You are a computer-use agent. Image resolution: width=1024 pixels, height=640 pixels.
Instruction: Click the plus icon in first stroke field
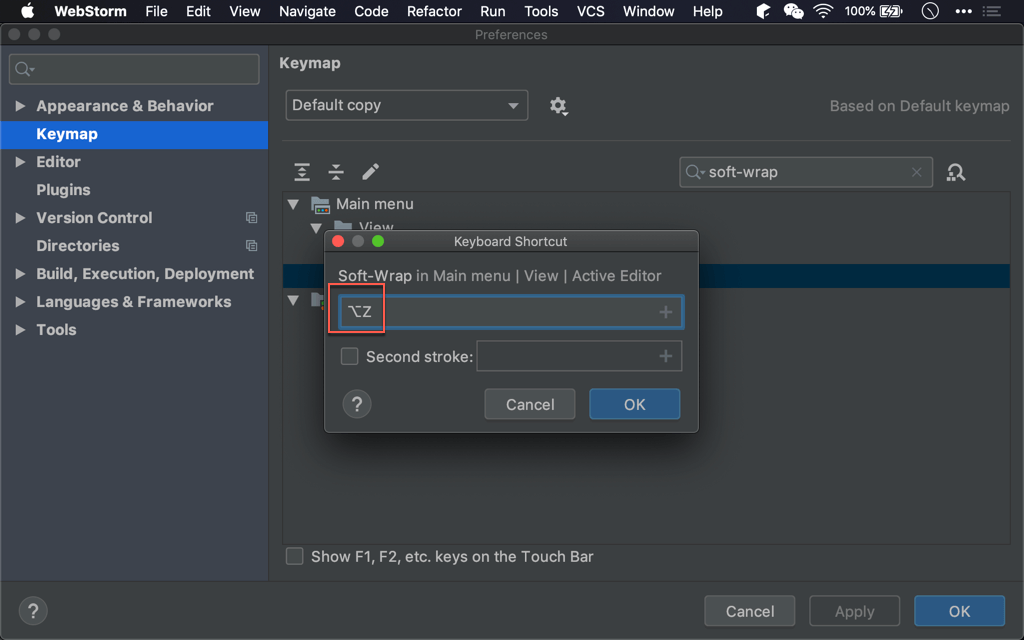point(666,312)
